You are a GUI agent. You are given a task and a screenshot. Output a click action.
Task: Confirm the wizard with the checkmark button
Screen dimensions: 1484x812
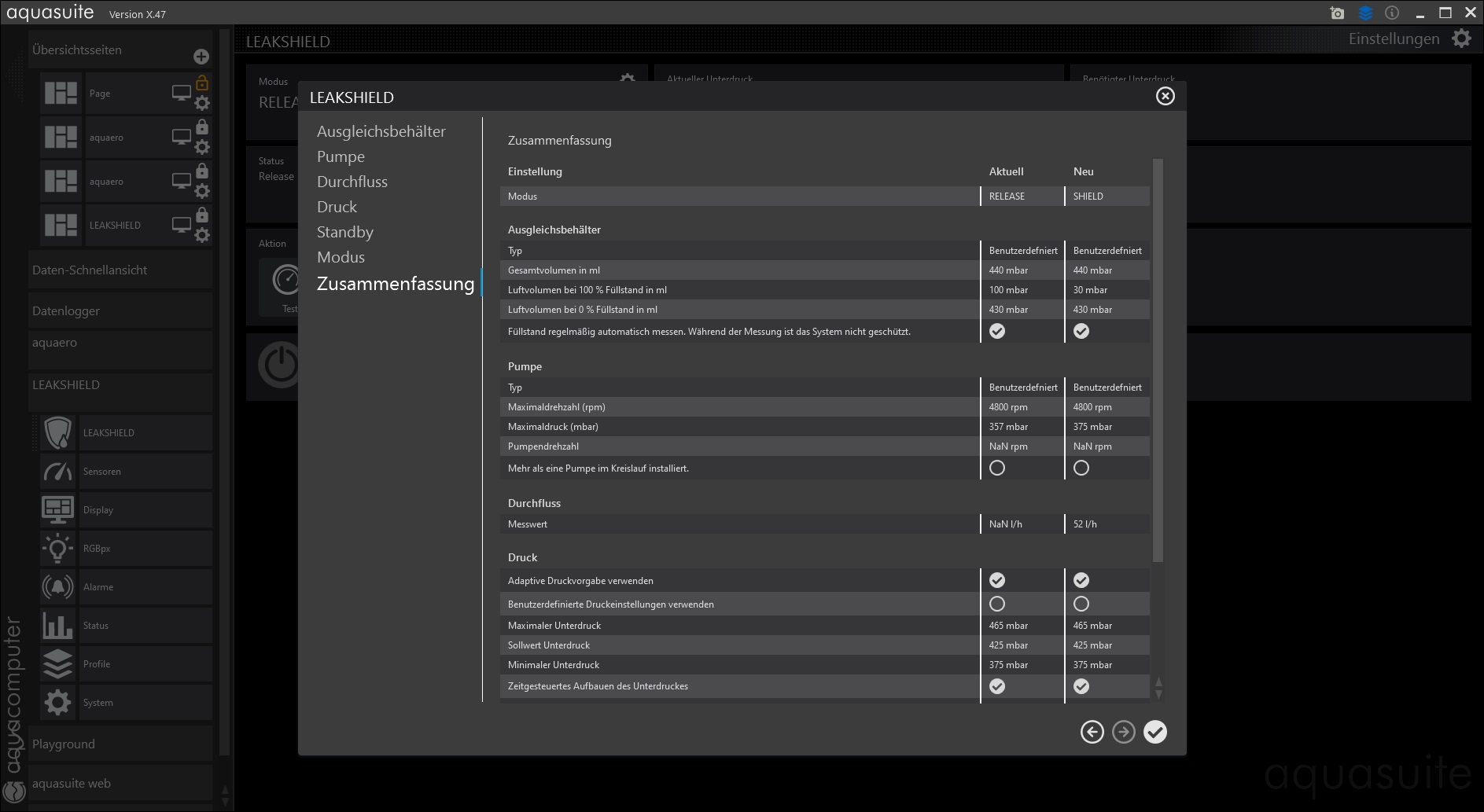click(x=1154, y=732)
